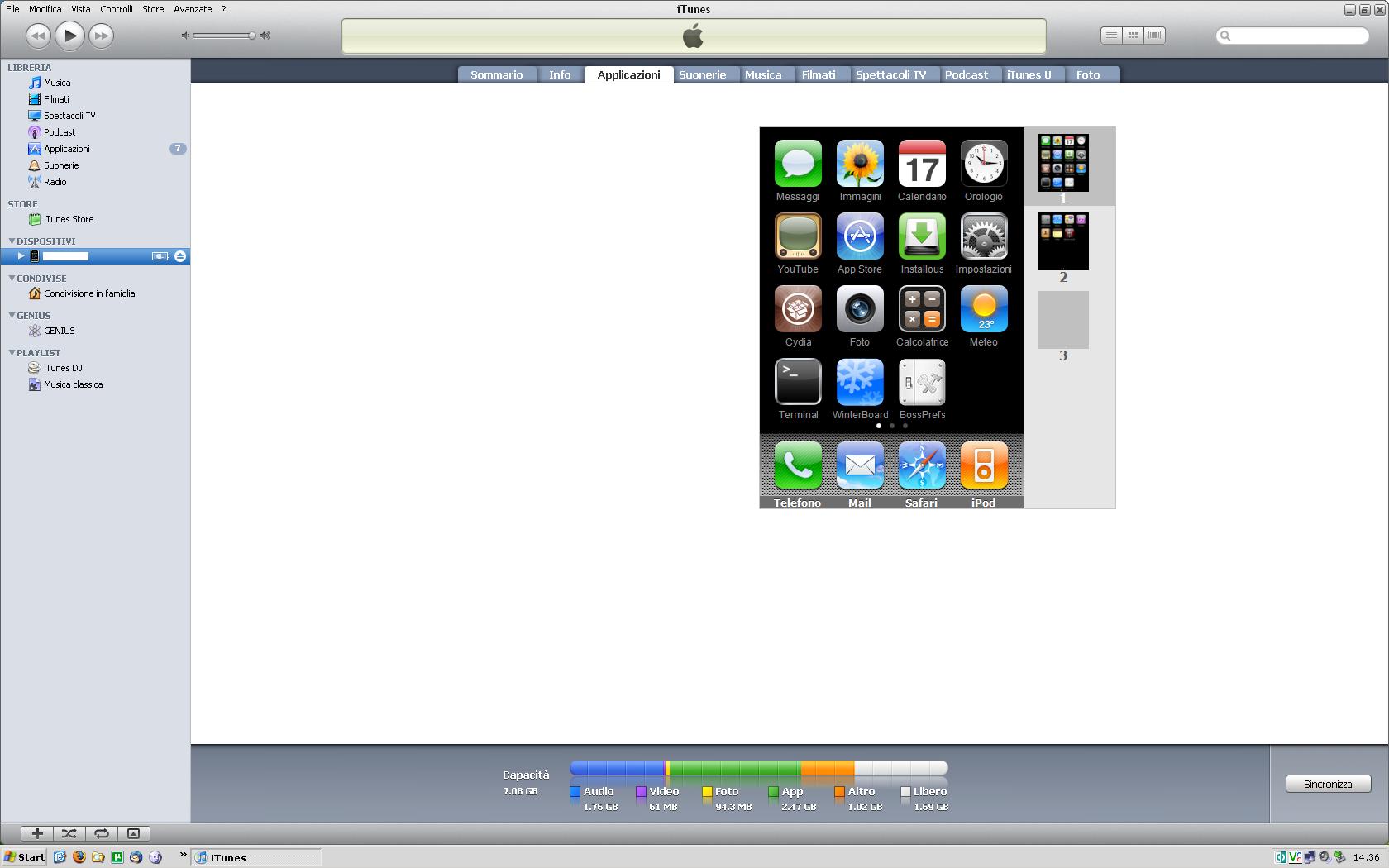This screenshot has height=868, width=1389.
Task: Click the iTunes taskbar button
Action: pyautogui.click(x=256, y=857)
